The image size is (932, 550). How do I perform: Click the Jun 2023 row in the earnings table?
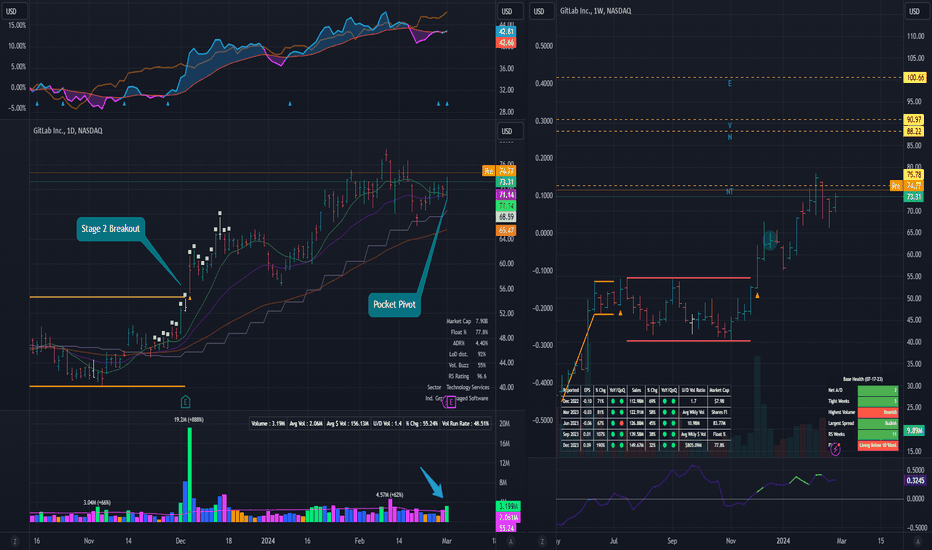pyautogui.click(x=646, y=423)
